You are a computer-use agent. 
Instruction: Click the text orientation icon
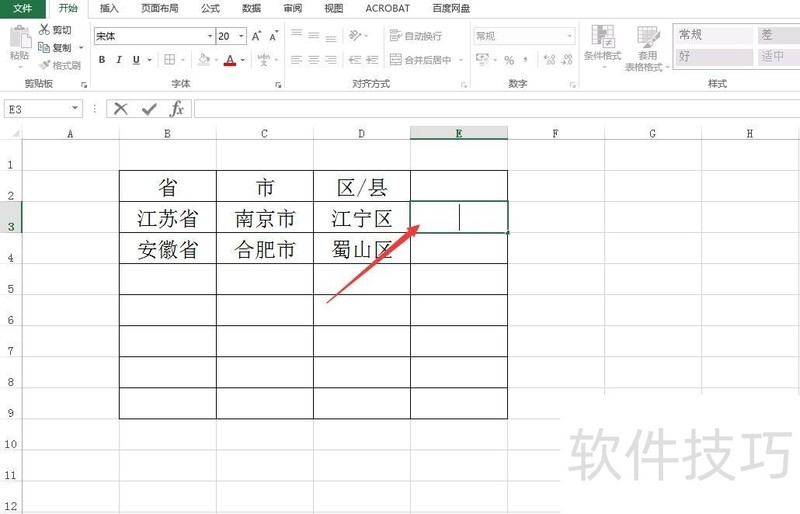(x=355, y=35)
